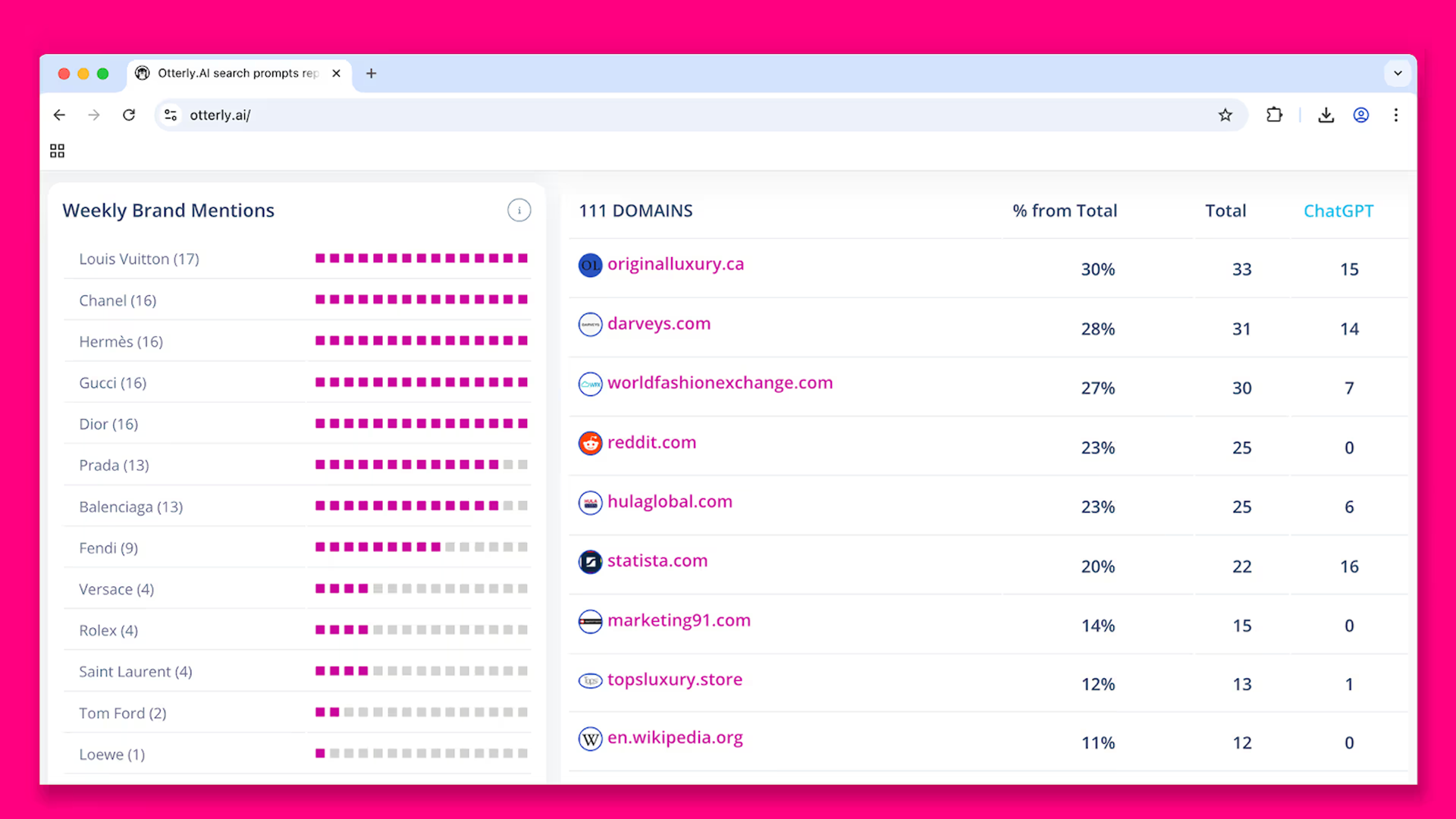Click the Fendi mentions bar
The height and width of the screenshot is (819, 1456).
pyautogui.click(x=422, y=548)
